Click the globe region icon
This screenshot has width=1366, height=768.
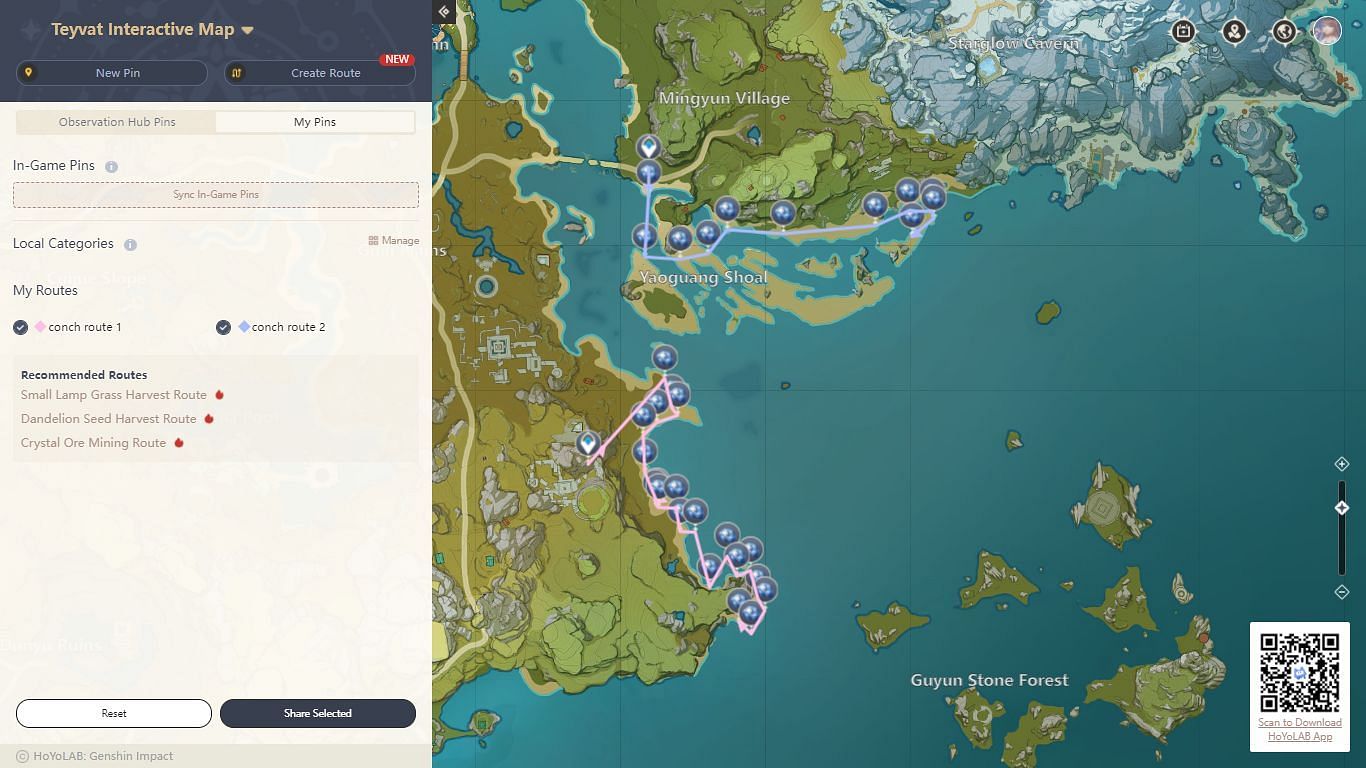1284,32
